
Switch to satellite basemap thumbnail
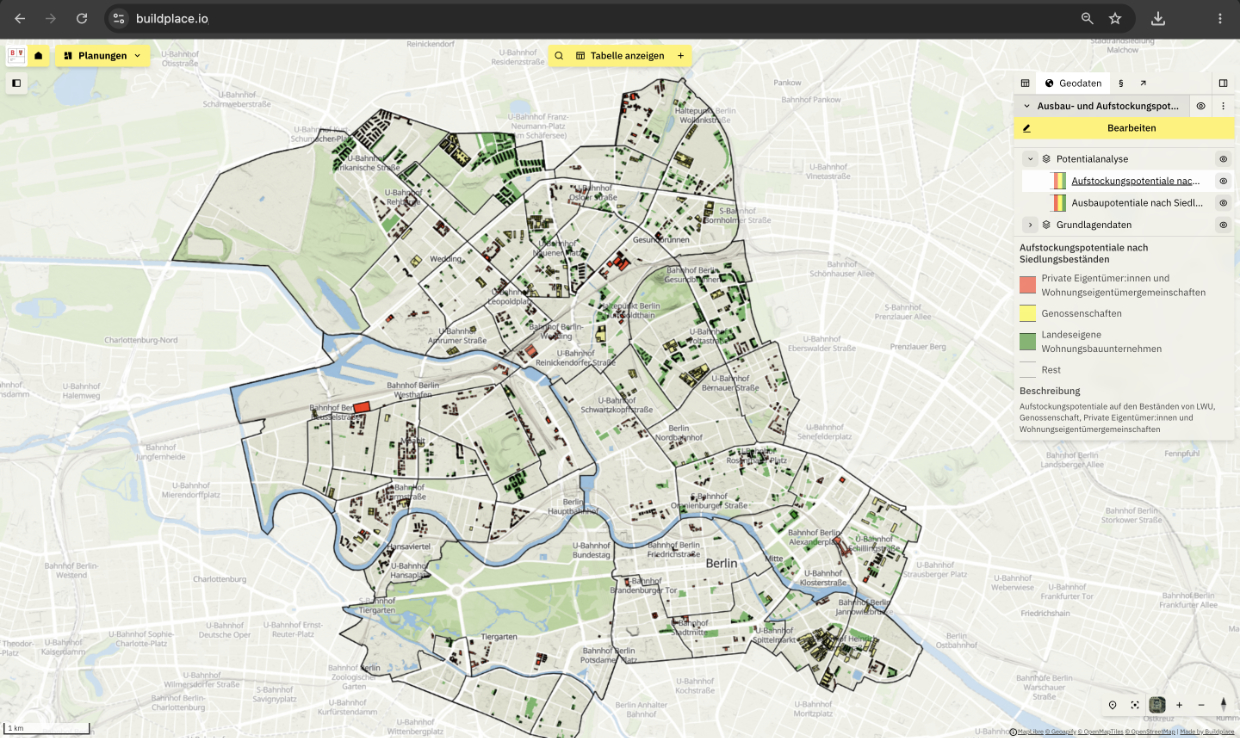coord(1157,705)
